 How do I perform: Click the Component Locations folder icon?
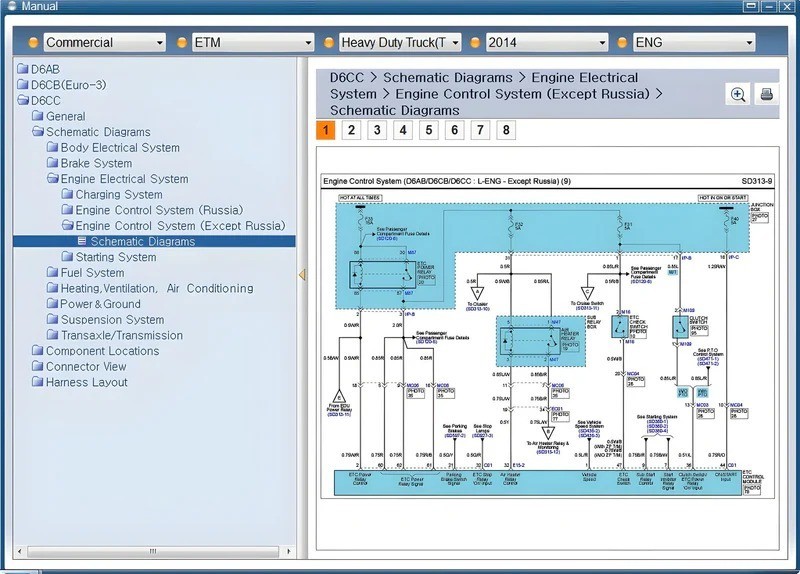[x=37, y=351]
